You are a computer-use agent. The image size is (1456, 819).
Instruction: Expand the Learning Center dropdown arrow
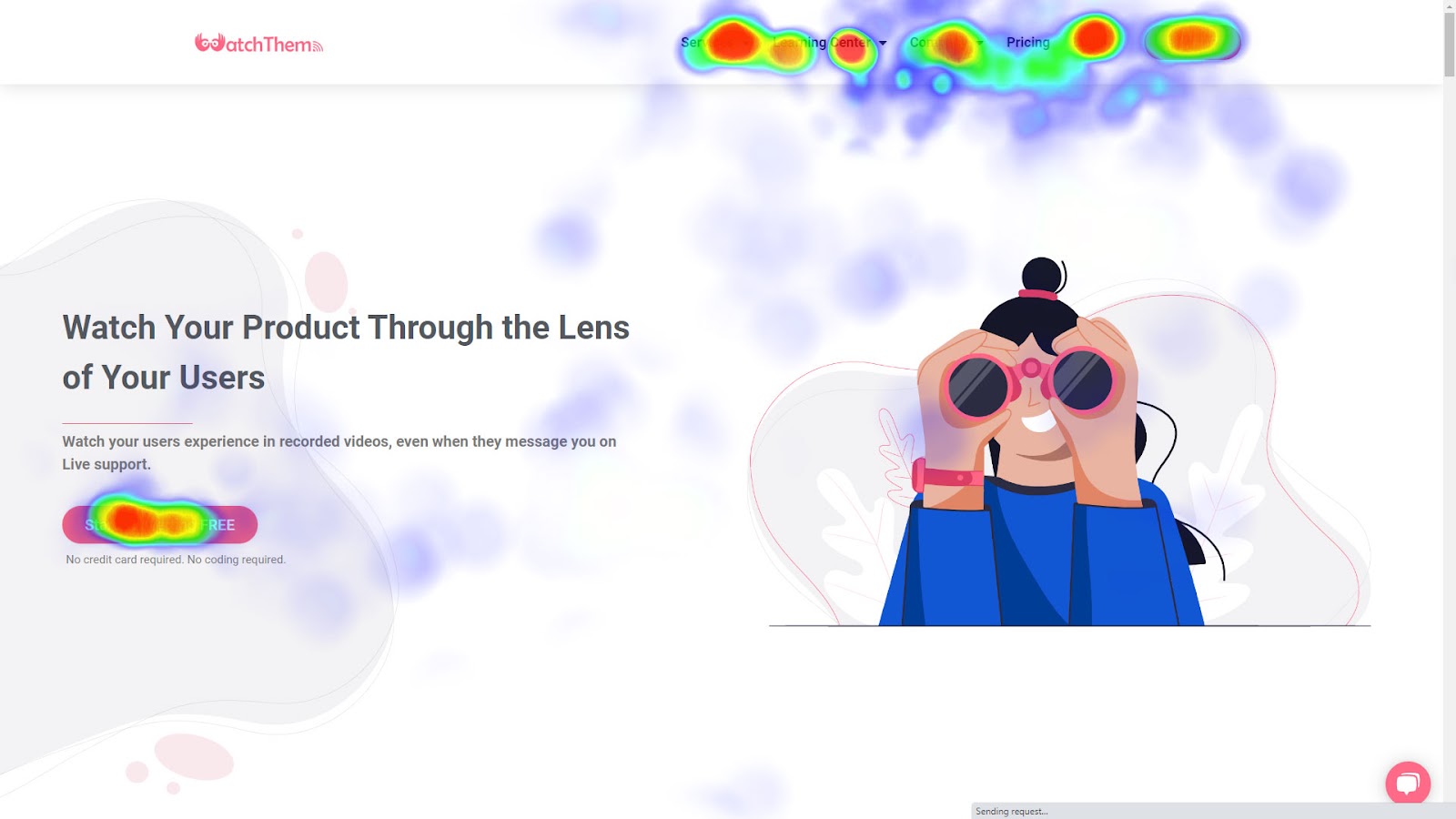click(883, 44)
